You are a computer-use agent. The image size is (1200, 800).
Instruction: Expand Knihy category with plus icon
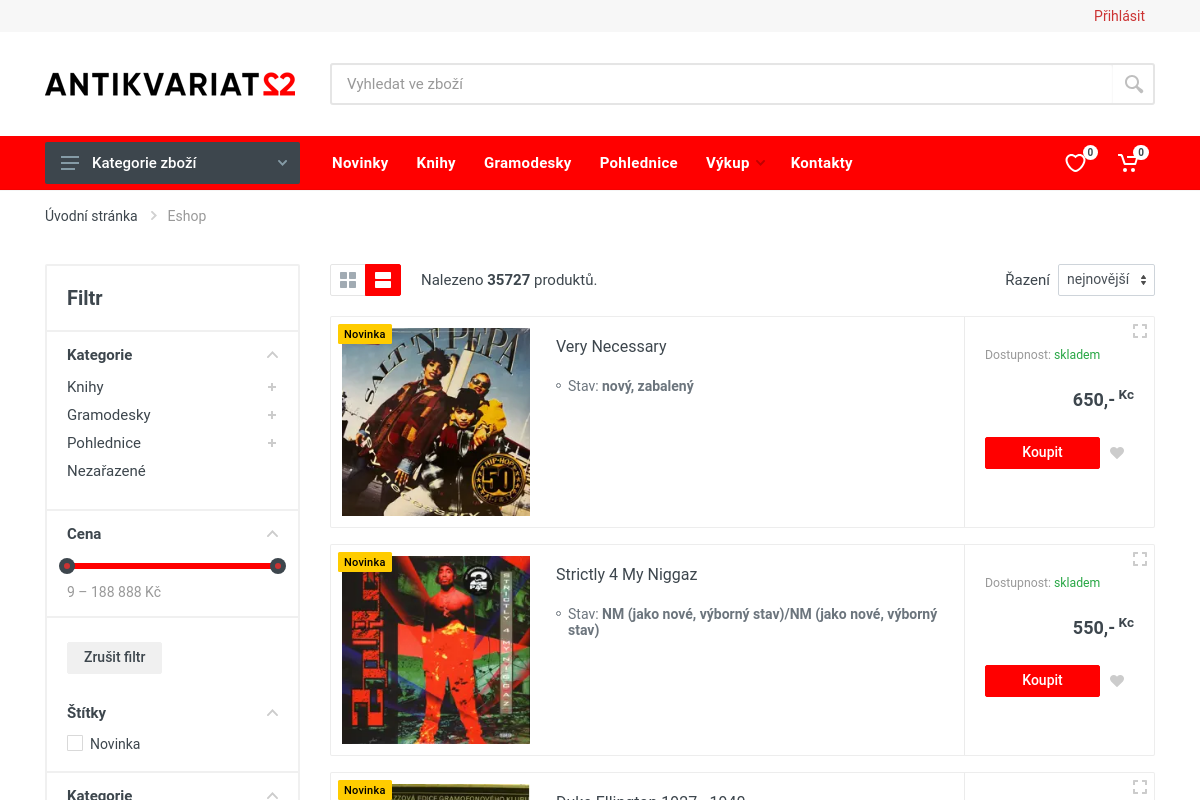point(272,387)
